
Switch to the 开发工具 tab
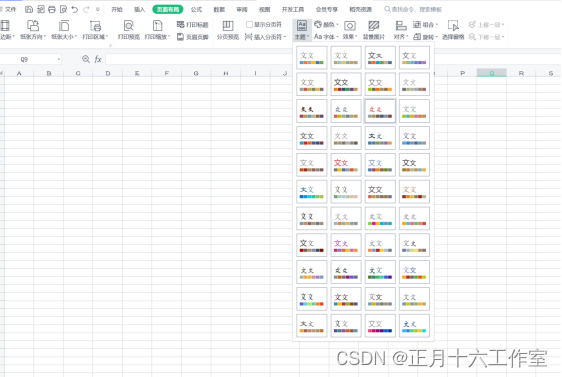[x=293, y=9]
